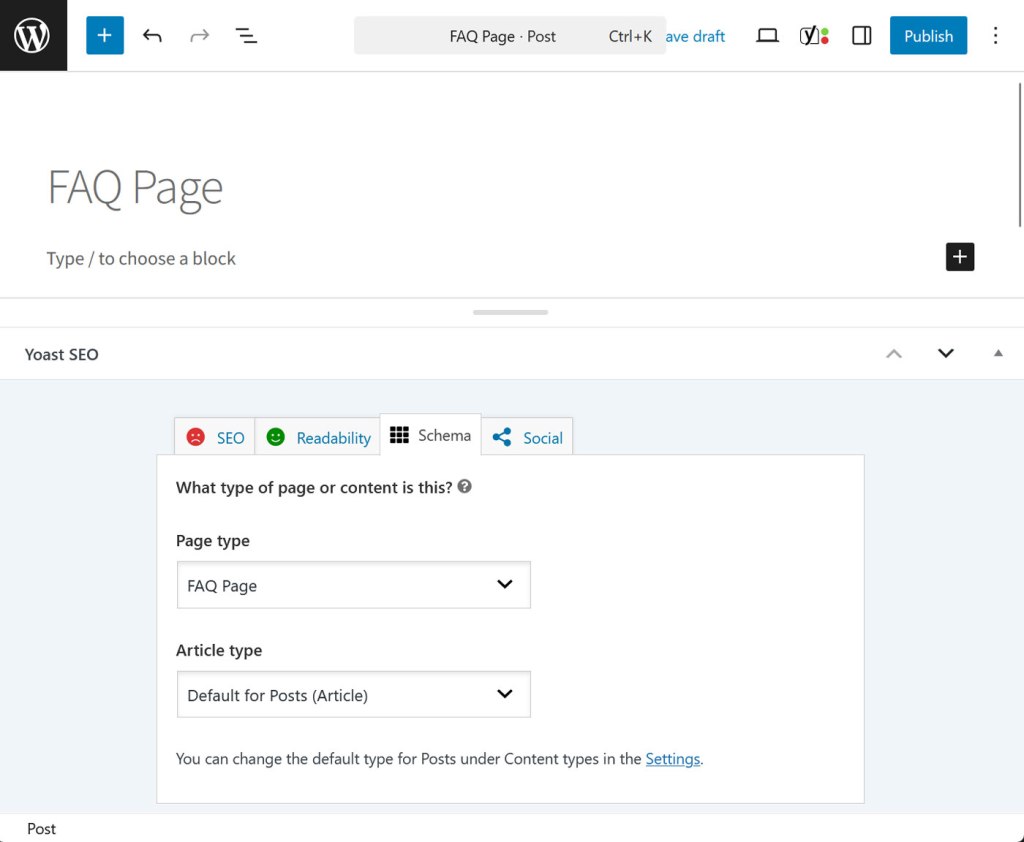Click the Publish button
Image resolution: width=1024 pixels, height=842 pixels.
pyautogui.click(x=928, y=35)
